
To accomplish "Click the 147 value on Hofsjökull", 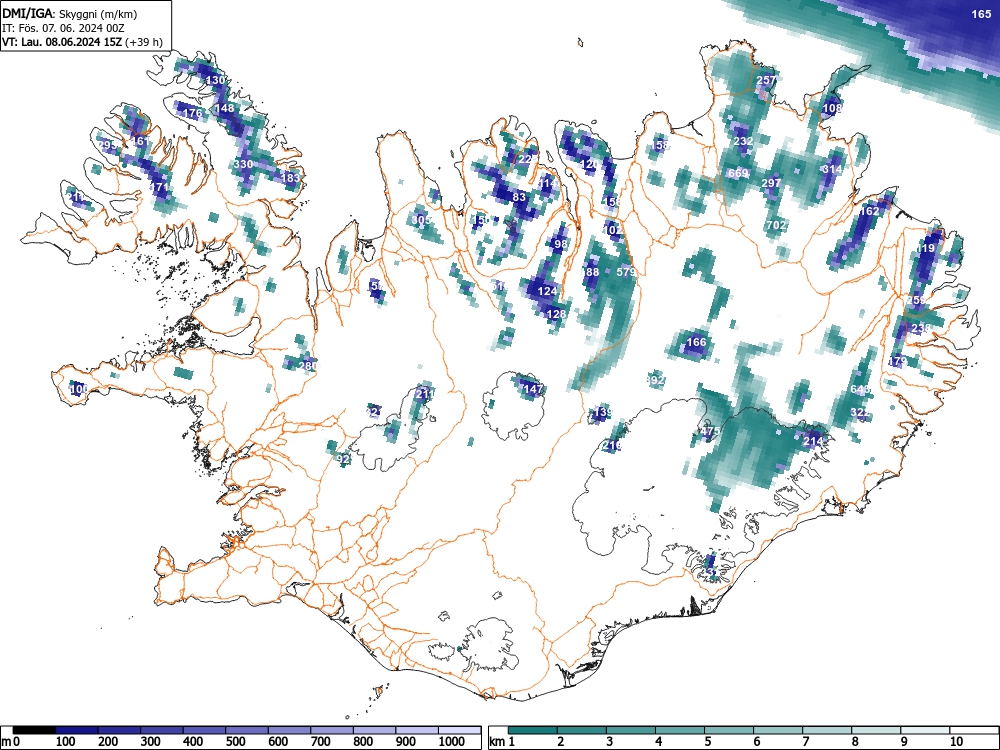I will [533, 389].
